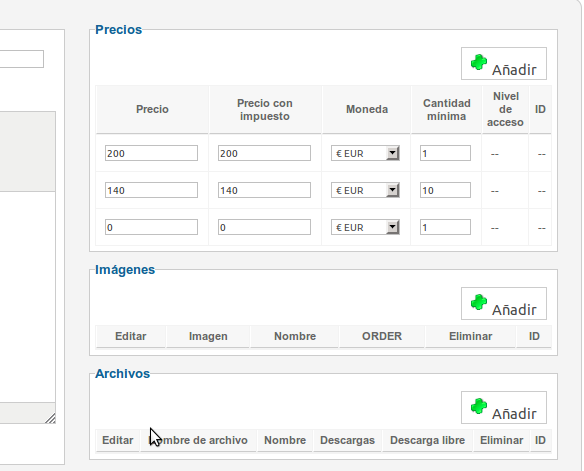The width and height of the screenshot is (584, 471).
Task: Click the Cantidad mínima field in 200 row
Action: 445,153
